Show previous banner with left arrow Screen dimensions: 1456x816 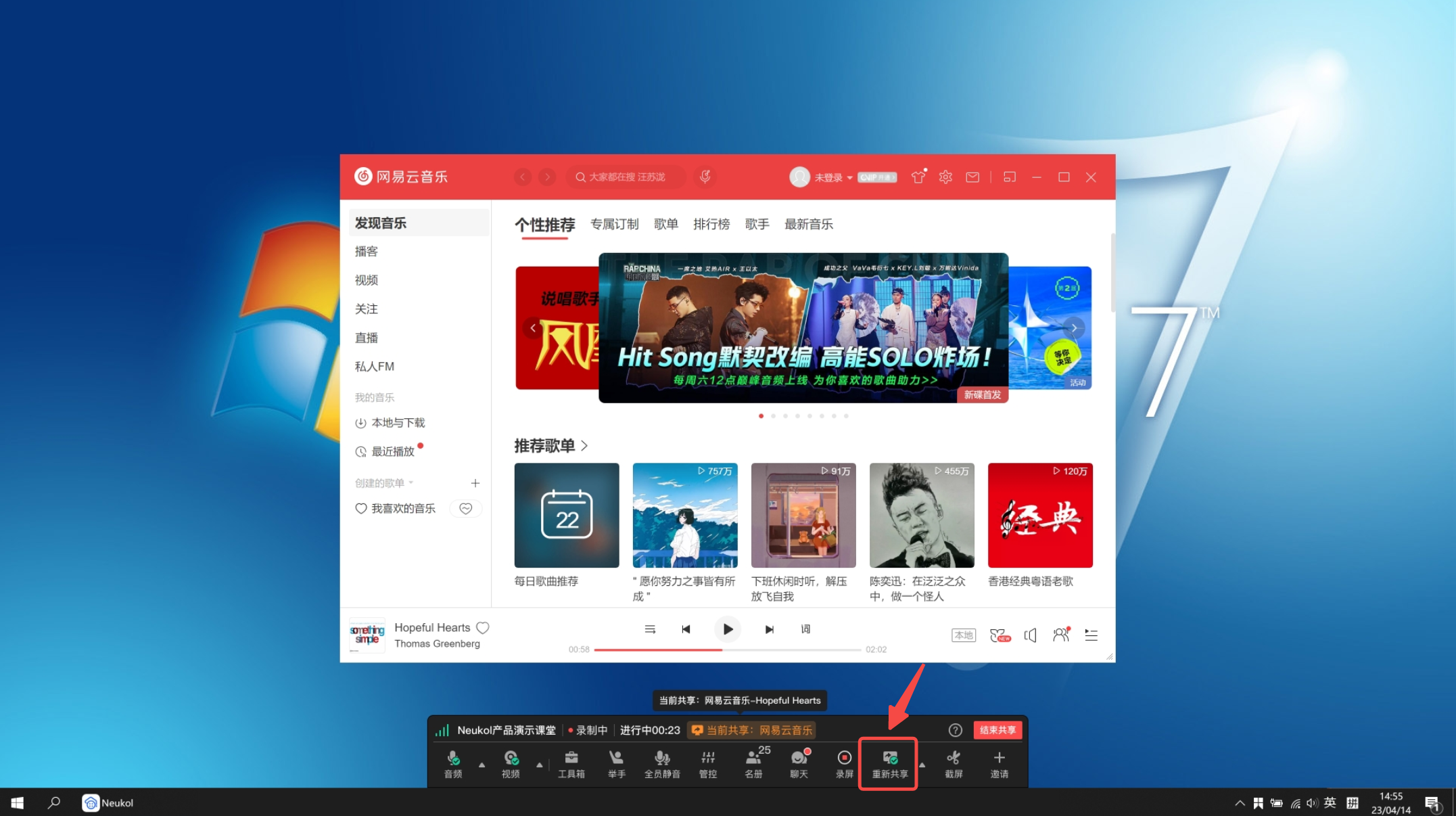tap(533, 328)
